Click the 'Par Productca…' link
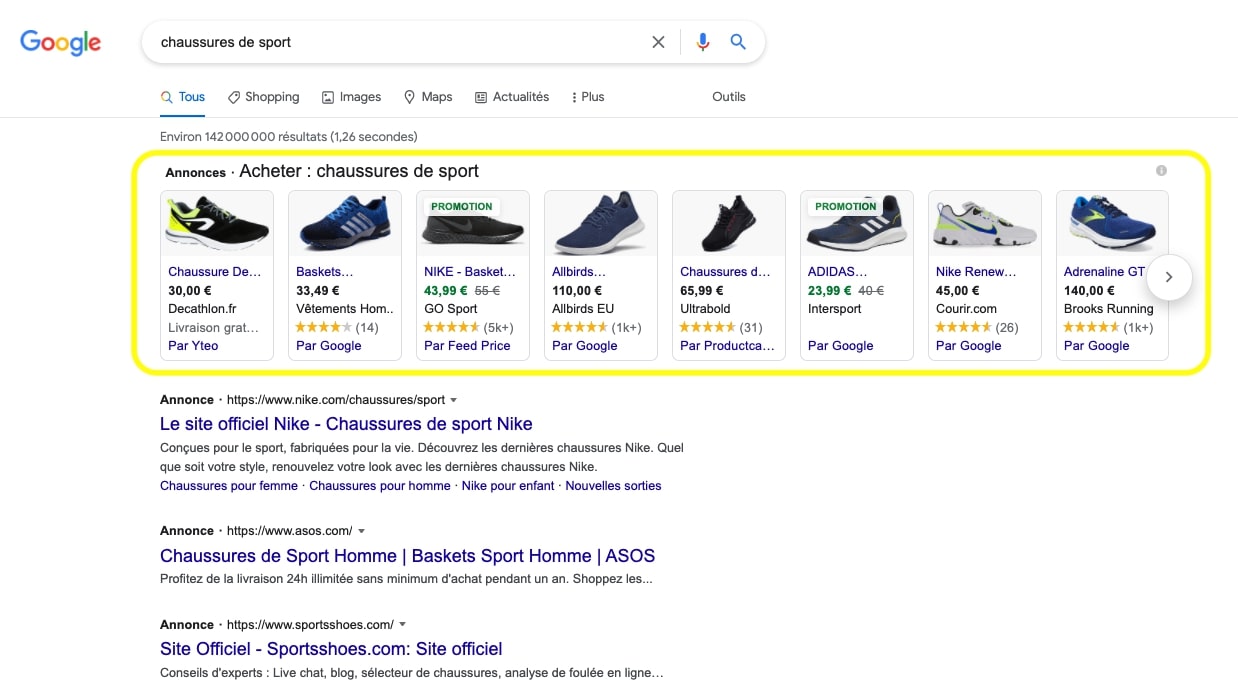This screenshot has width=1238, height=694. (727, 346)
